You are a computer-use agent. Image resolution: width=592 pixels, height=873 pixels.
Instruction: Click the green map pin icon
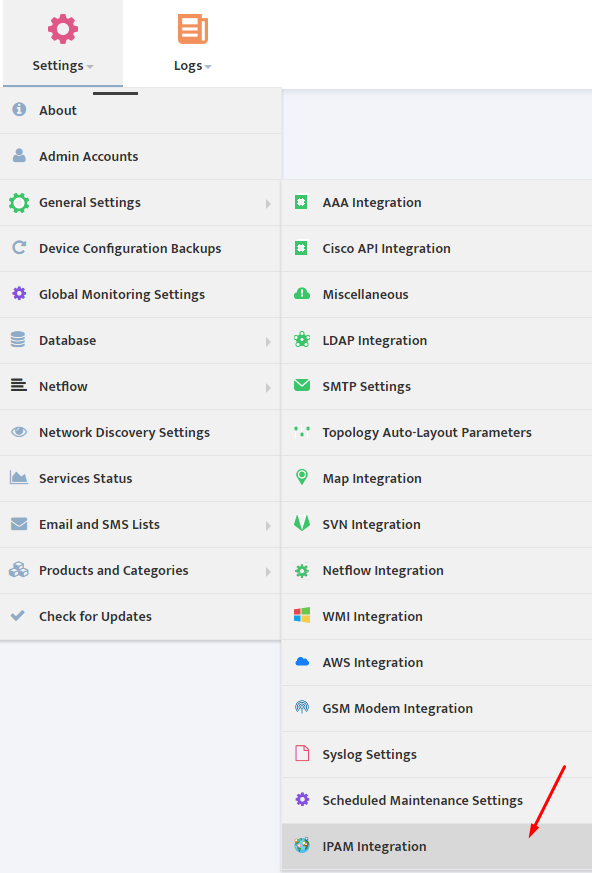[302, 477]
